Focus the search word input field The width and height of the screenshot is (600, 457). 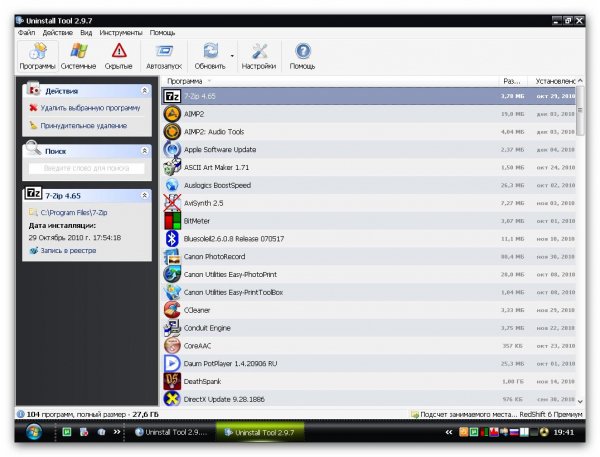[x=86, y=168]
